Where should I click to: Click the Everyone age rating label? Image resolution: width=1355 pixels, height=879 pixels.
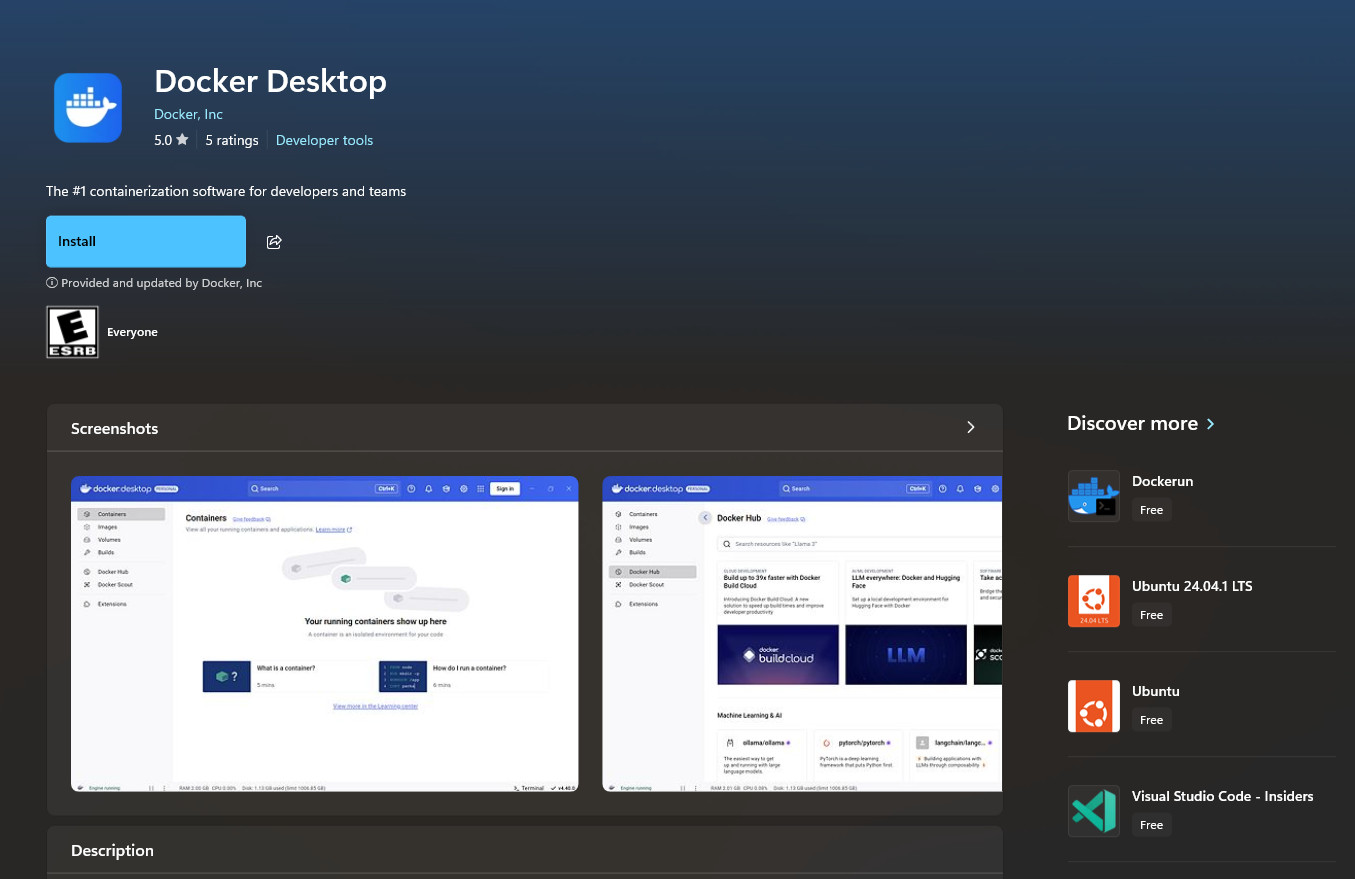click(x=132, y=332)
